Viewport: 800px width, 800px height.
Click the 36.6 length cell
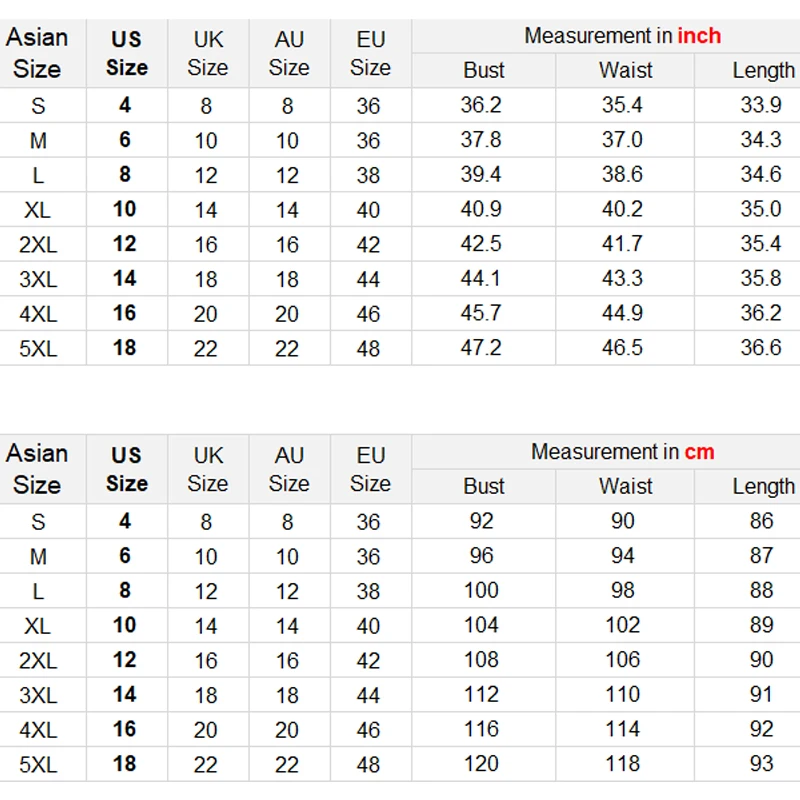tap(761, 348)
